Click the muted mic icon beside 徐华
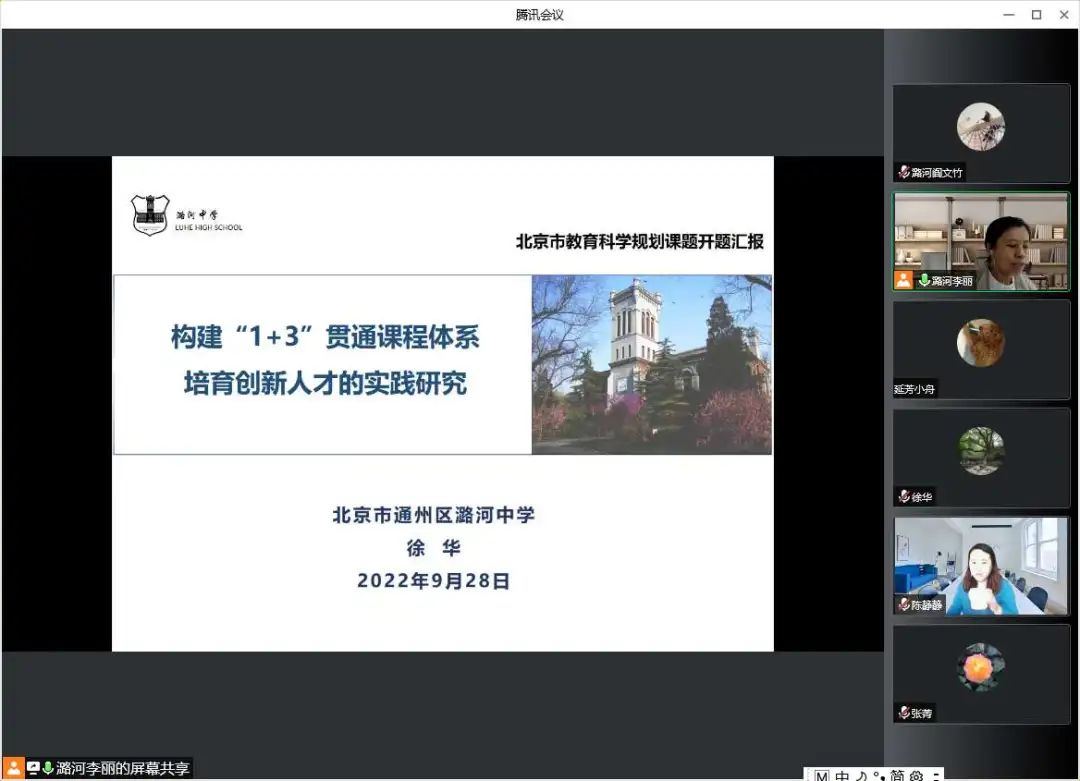 pos(903,497)
